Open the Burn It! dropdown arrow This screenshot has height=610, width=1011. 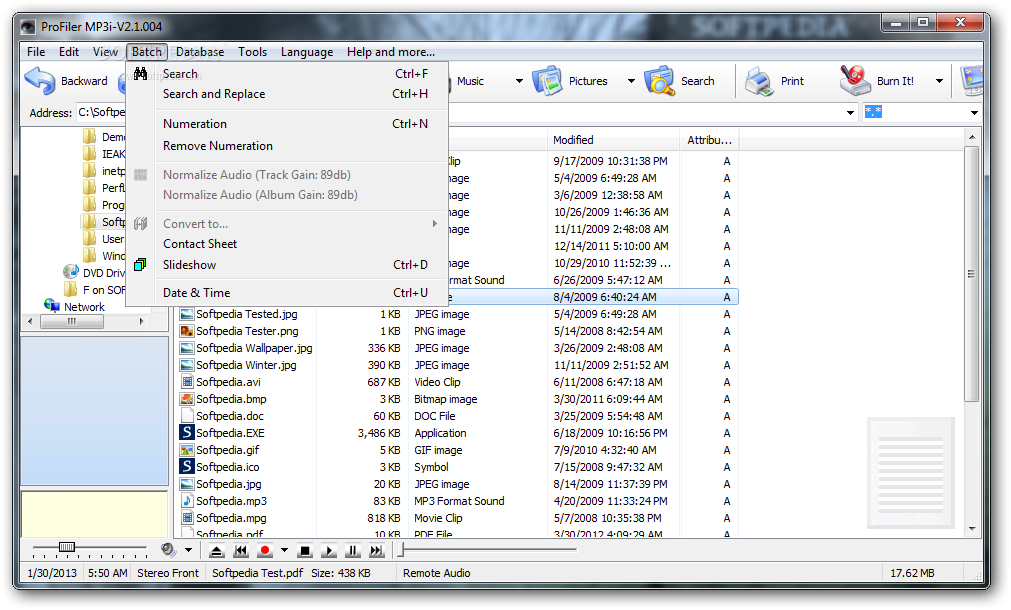[939, 81]
